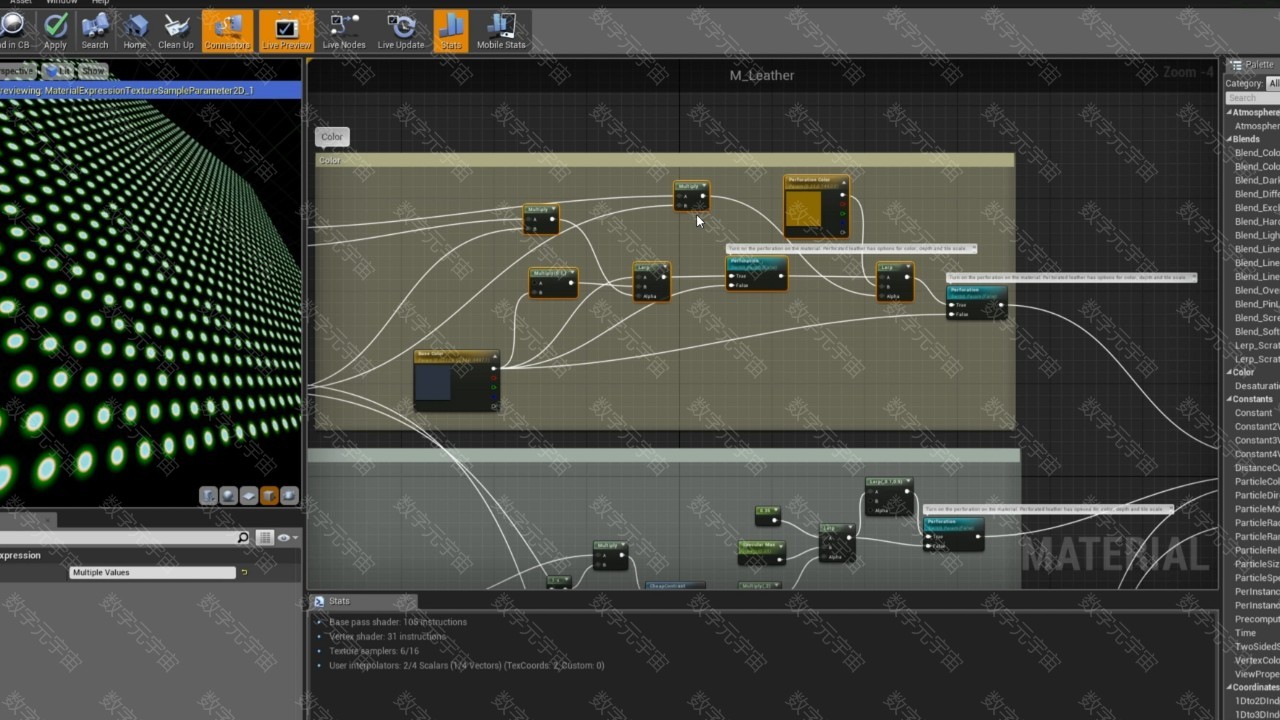Click the Show viewport button
The width and height of the screenshot is (1280, 720).
point(93,72)
